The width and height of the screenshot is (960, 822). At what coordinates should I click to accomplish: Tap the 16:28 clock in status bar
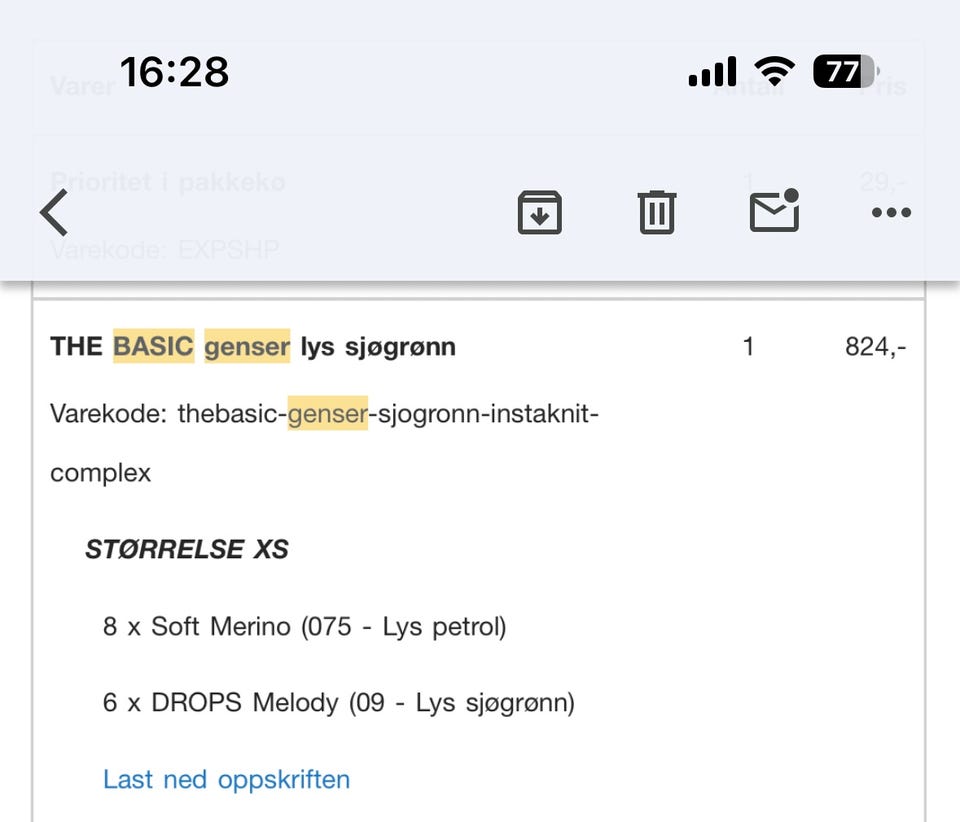[174, 72]
